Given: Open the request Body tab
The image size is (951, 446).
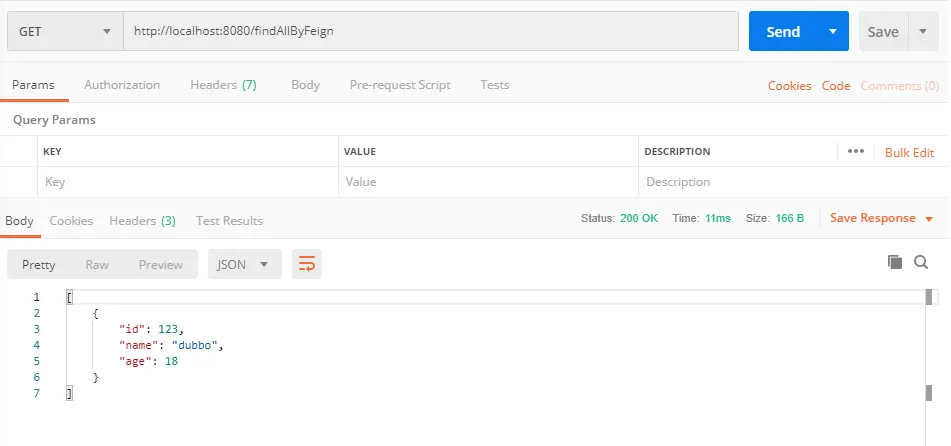Looking at the screenshot, I should (305, 85).
